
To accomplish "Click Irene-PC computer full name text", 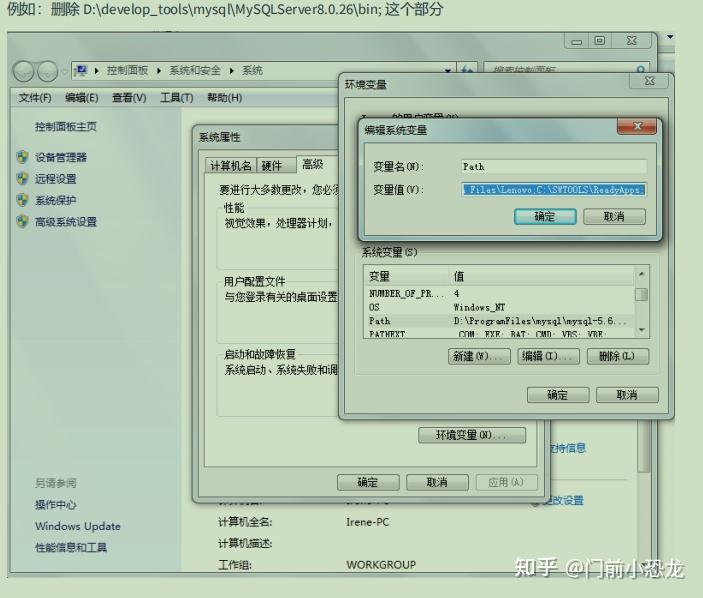I will [x=368, y=522].
